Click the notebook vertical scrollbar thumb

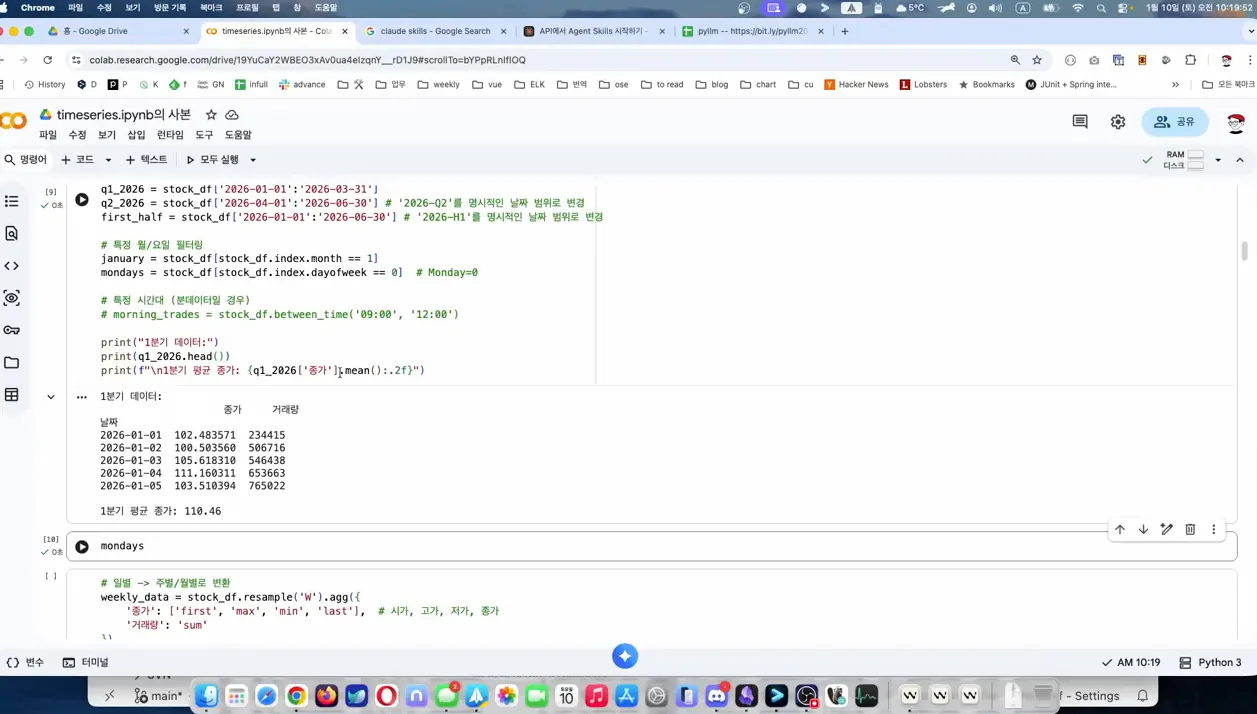point(1245,251)
